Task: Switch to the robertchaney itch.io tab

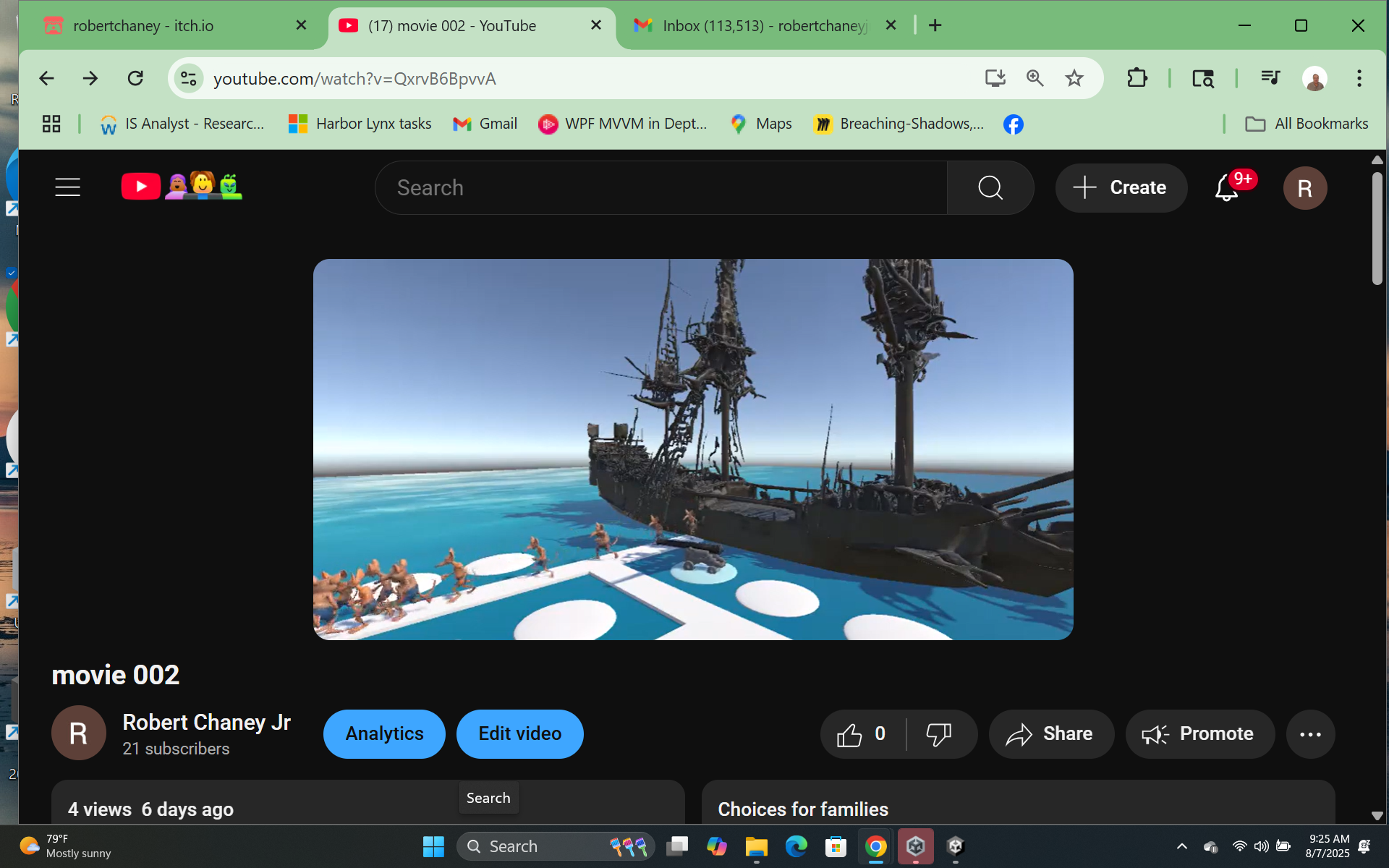Action: point(143,25)
